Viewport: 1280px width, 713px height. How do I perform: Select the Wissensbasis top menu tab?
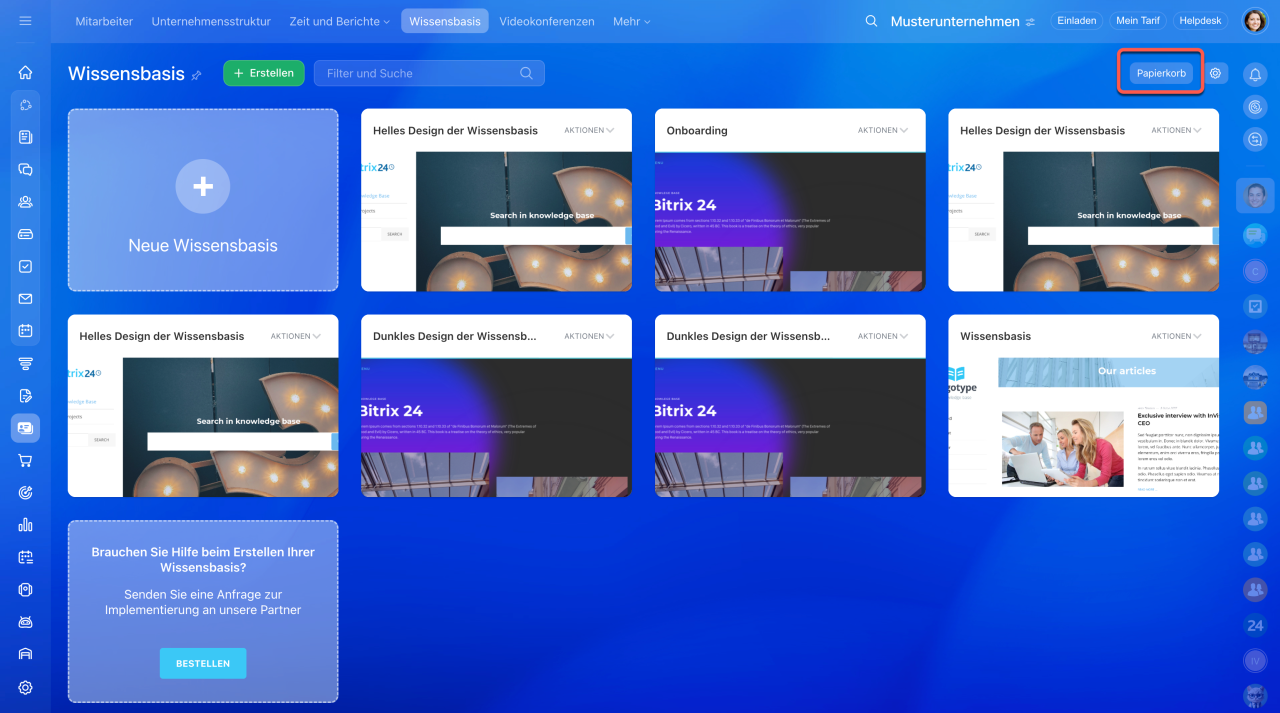click(445, 21)
